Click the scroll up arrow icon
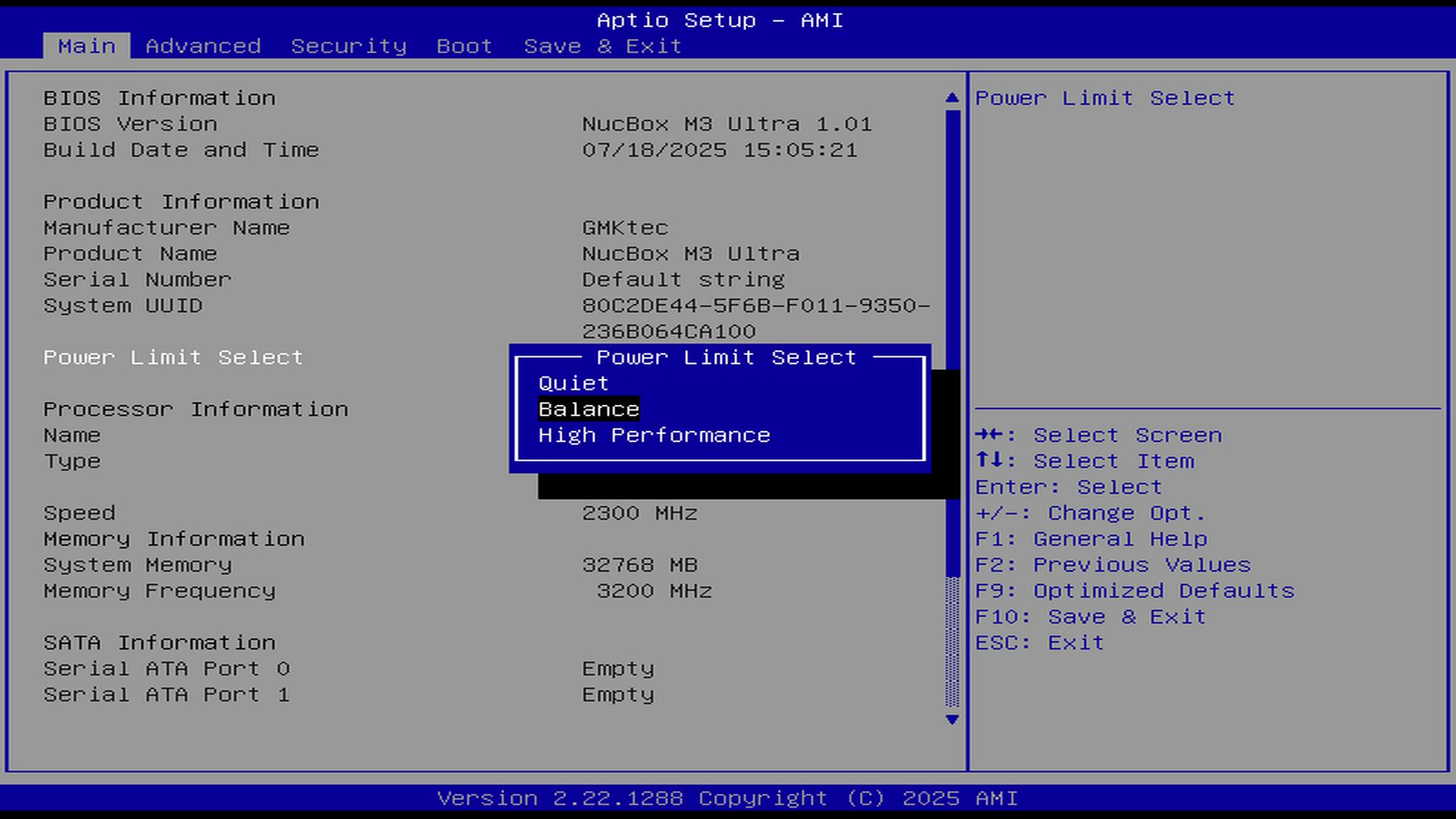Screen dimensions: 1456x819 click(x=952, y=98)
